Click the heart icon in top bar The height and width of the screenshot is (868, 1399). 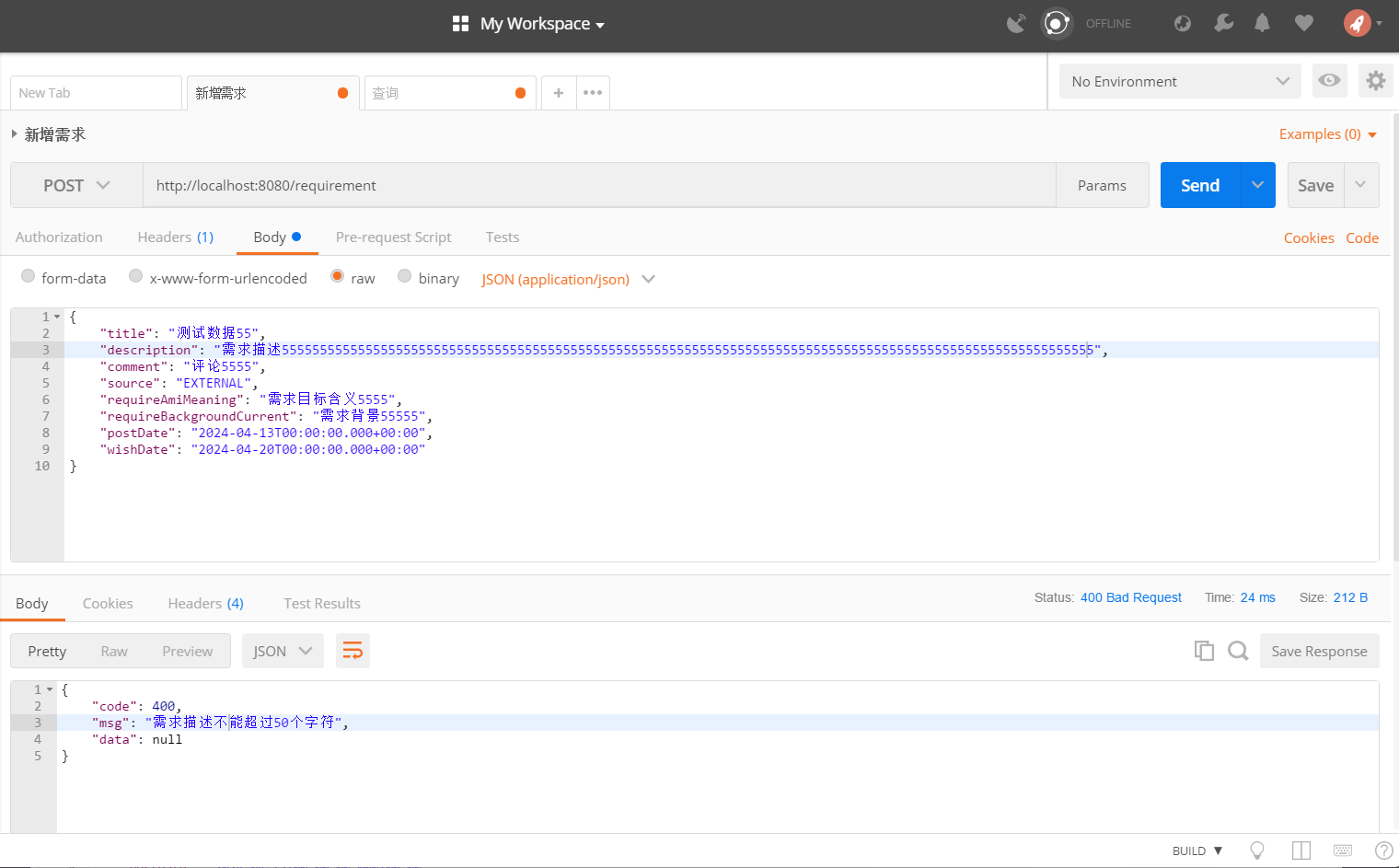pyautogui.click(x=1303, y=23)
